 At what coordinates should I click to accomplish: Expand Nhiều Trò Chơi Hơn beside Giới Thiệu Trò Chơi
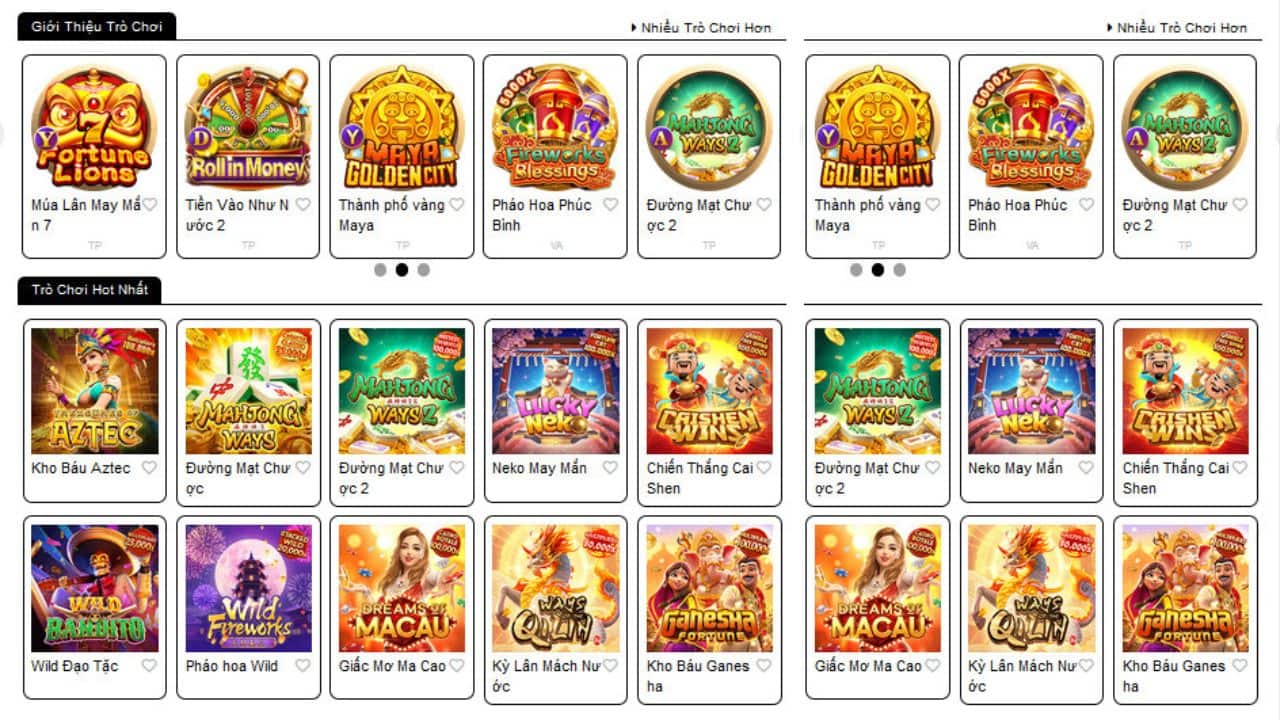point(701,28)
